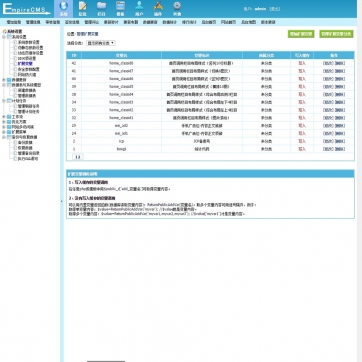Click the folder icon beside 工作流 tree node

(x=9, y=117)
